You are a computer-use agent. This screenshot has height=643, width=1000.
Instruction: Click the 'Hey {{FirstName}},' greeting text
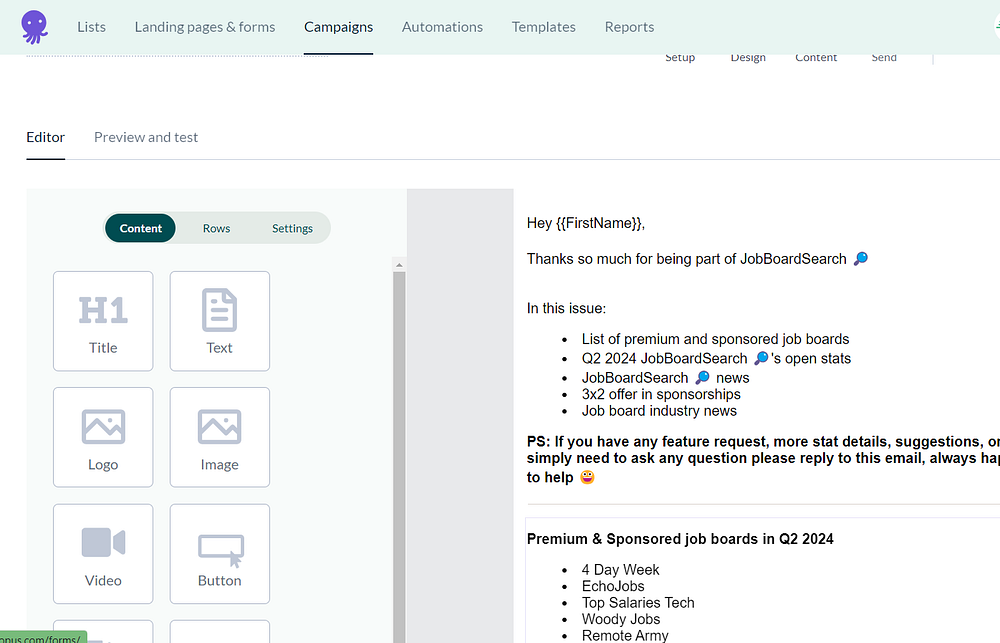[x=585, y=223]
